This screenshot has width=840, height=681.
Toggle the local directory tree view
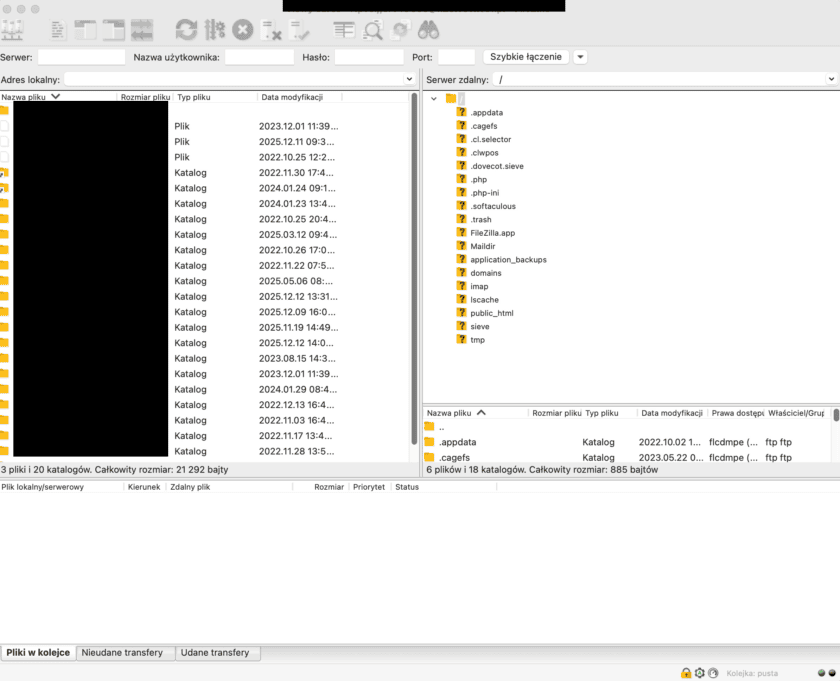pos(86,30)
